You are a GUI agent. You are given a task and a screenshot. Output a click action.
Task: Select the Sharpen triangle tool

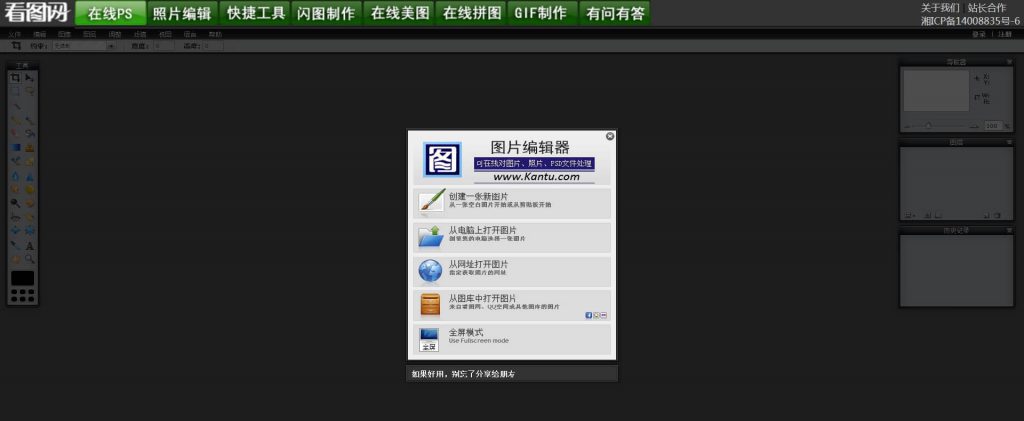coord(30,176)
